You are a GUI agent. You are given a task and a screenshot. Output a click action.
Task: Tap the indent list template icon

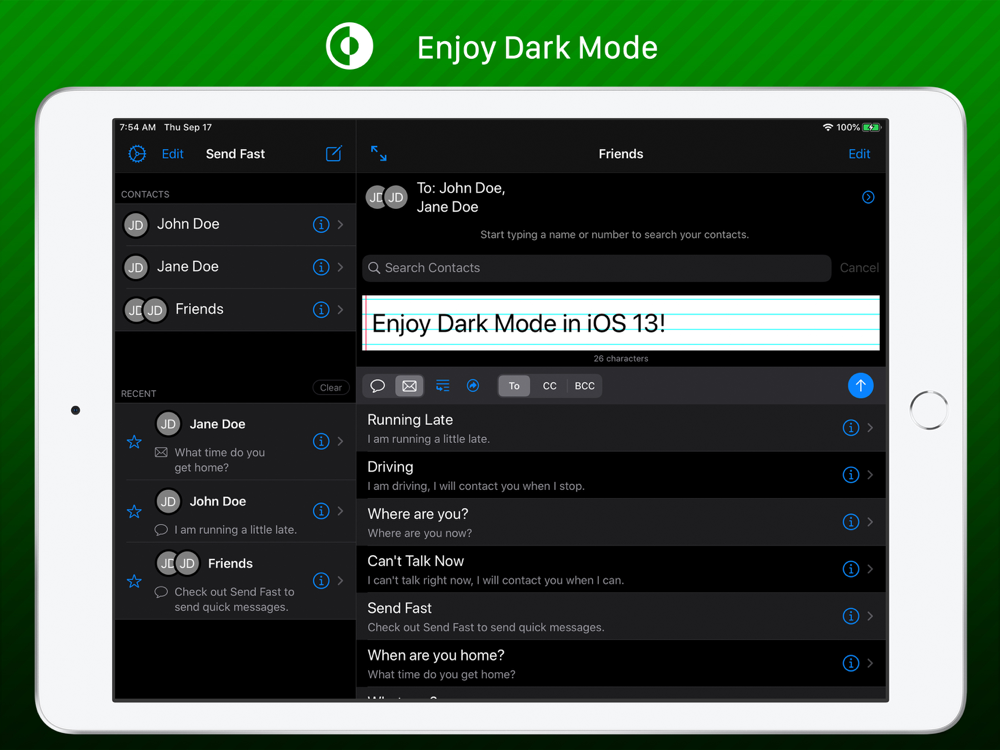point(442,386)
